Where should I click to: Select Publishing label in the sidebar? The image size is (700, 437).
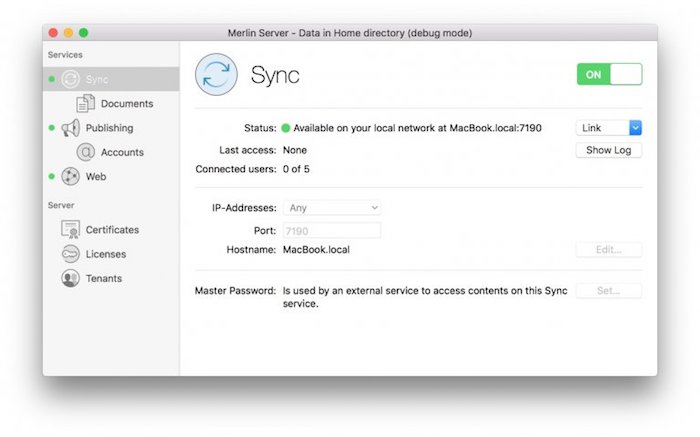(x=109, y=128)
